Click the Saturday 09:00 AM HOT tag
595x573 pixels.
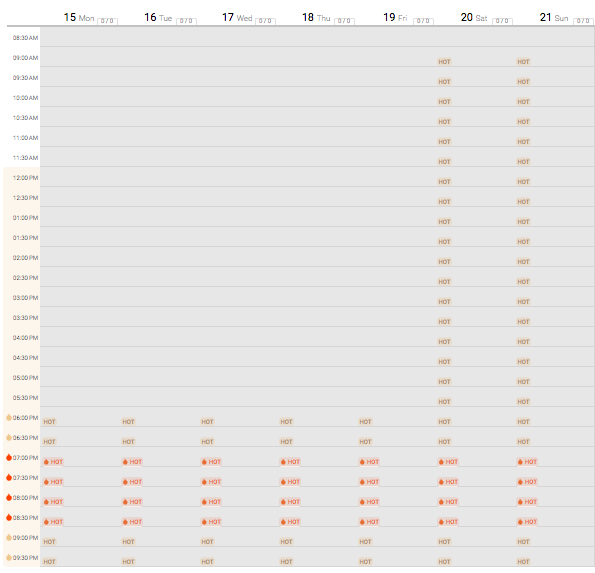point(444,62)
